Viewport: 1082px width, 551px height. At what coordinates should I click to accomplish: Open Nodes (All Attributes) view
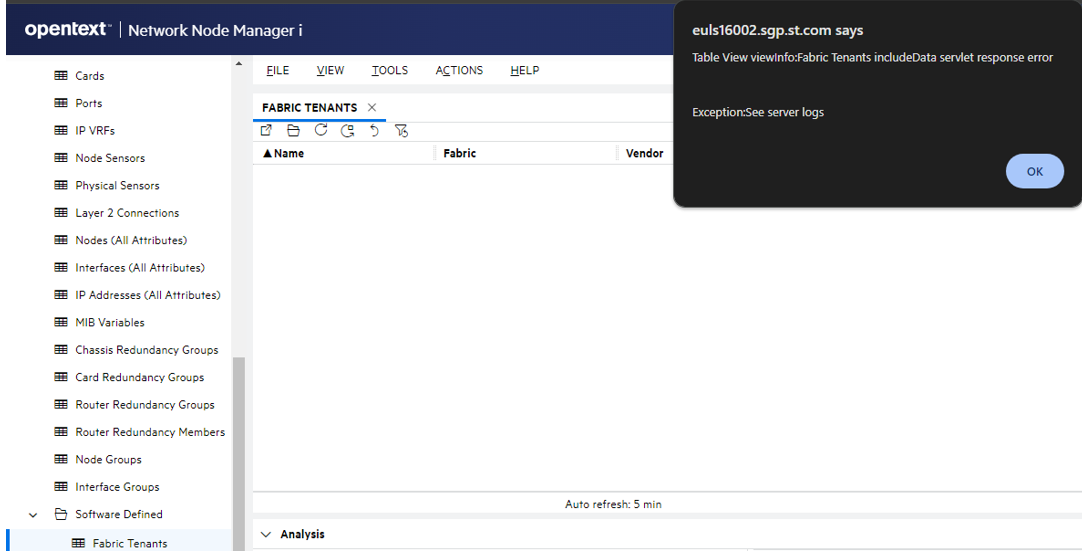pyautogui.click(x=131, y=240)
